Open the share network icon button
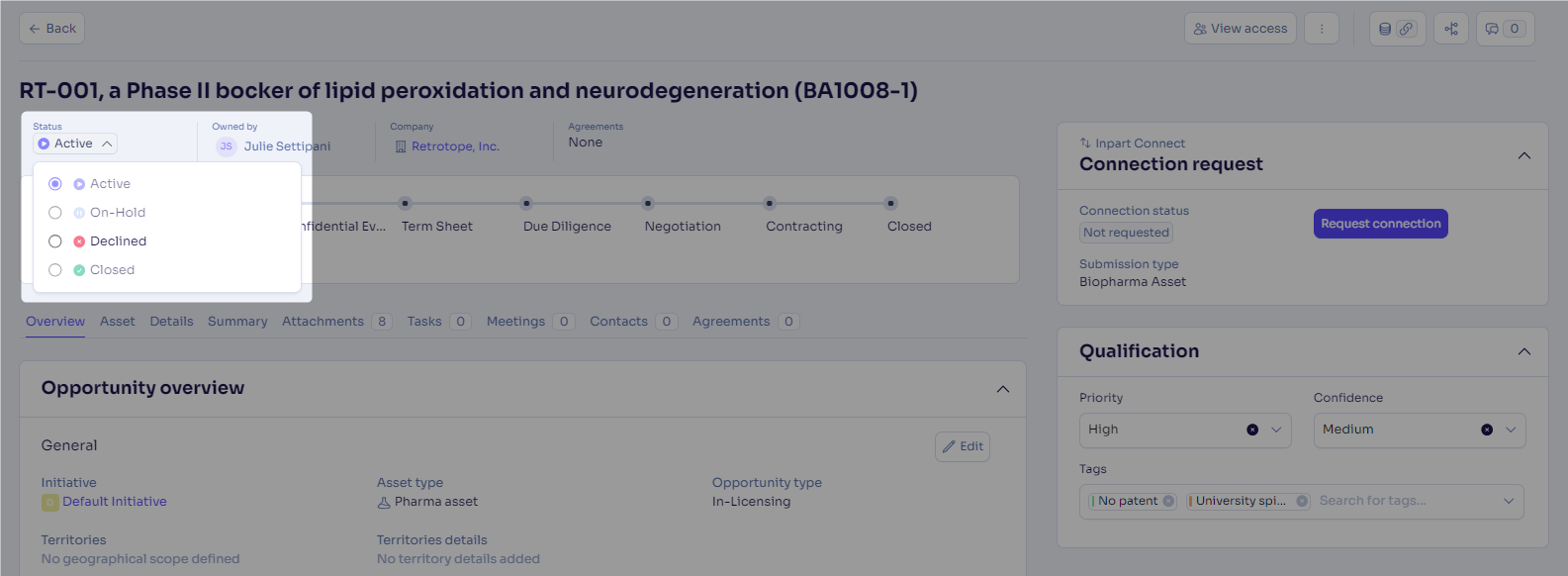The image size is (1568, 576). coord(1451,29)
